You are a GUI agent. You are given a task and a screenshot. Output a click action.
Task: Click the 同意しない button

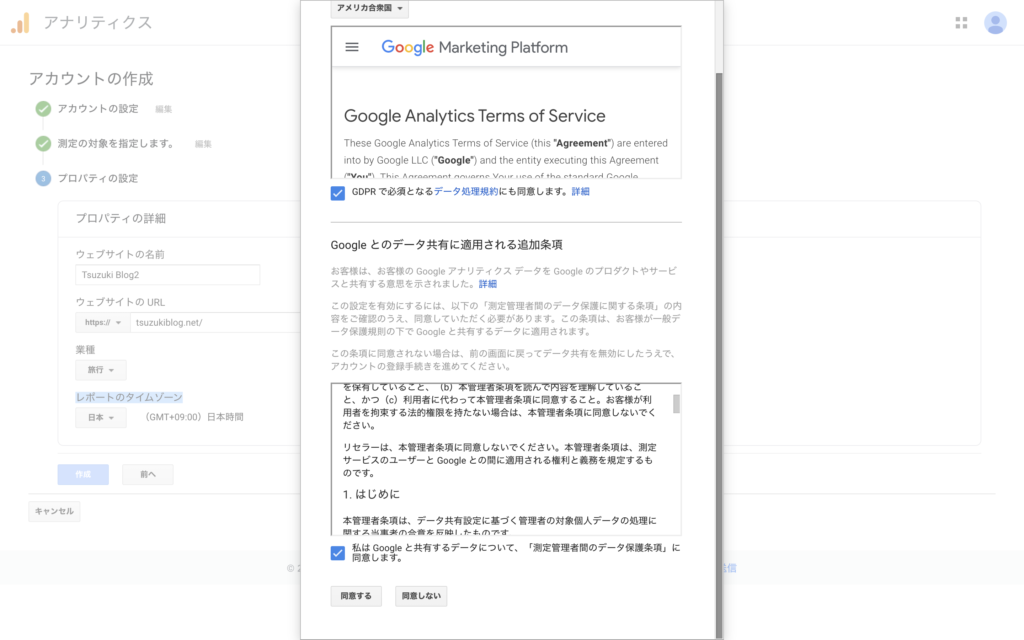(x=421, y=596)
